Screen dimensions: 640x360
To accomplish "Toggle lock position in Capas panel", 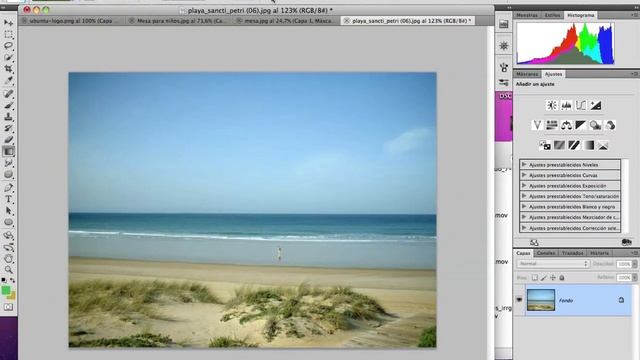I will (x=553, y=278).
